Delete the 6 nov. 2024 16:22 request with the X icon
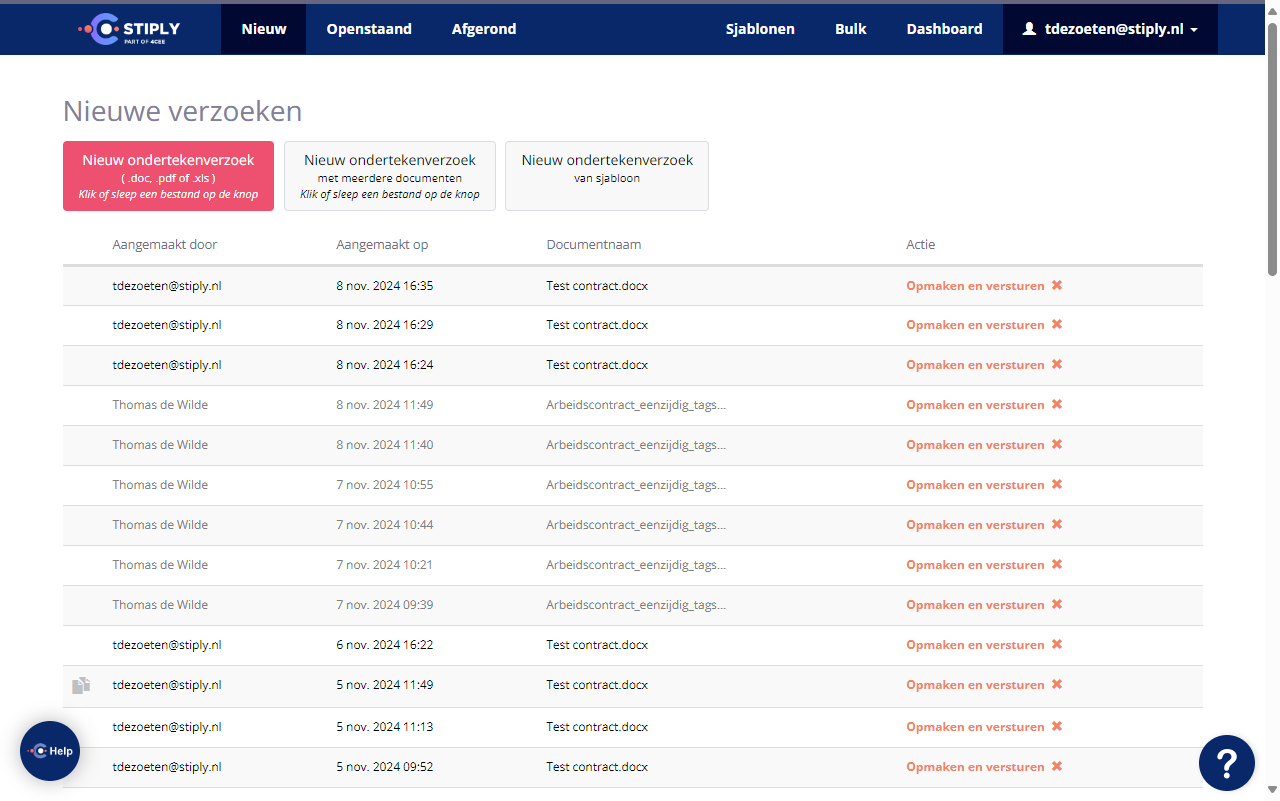Image resolution: width=1280 pixels, height=801 pixels. click(x=1057, y=645)
